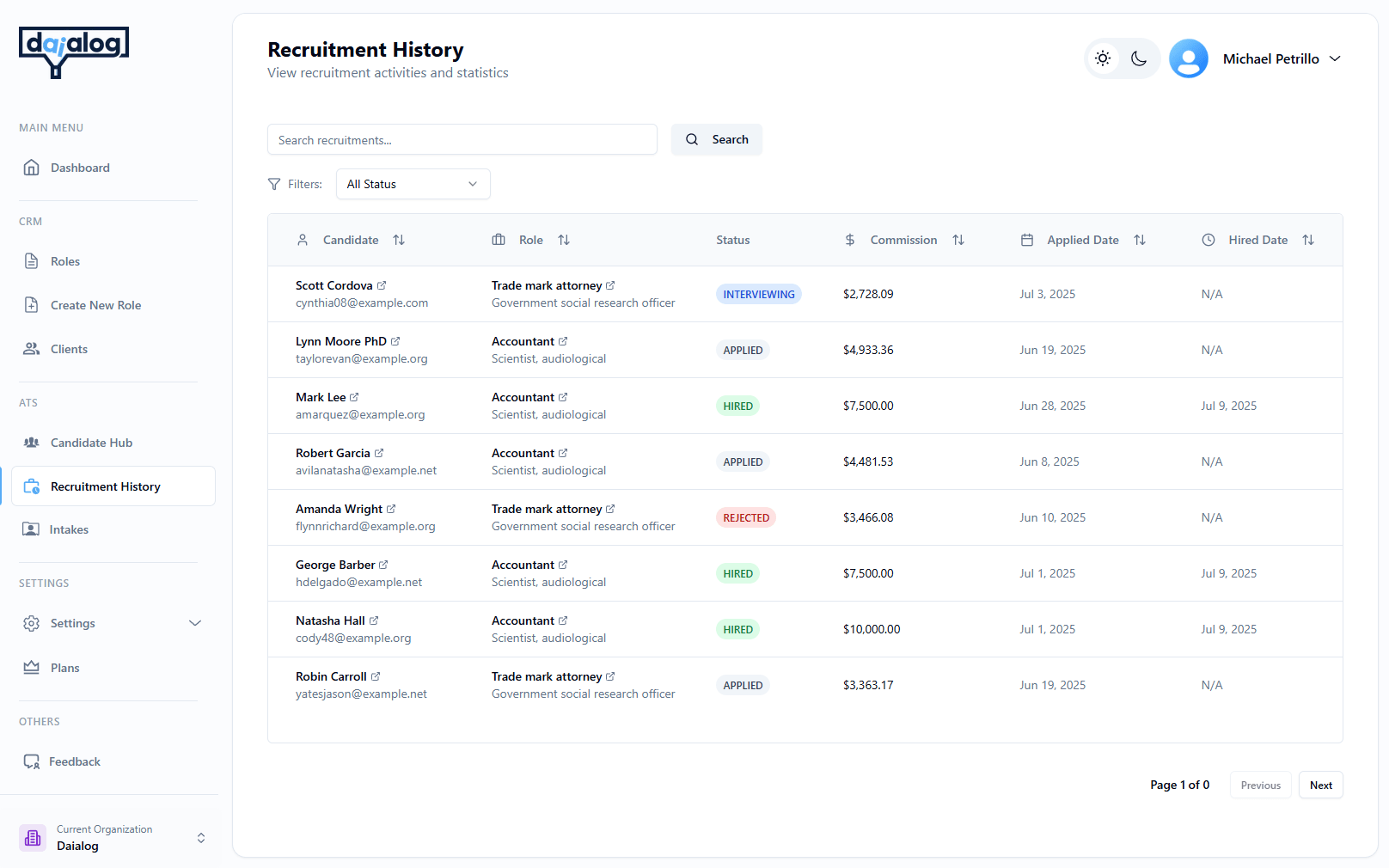Click the Recruitment History calendar icon
Image resolution: width=1389 pixels, height=868 pixels.
coord(31,486)
